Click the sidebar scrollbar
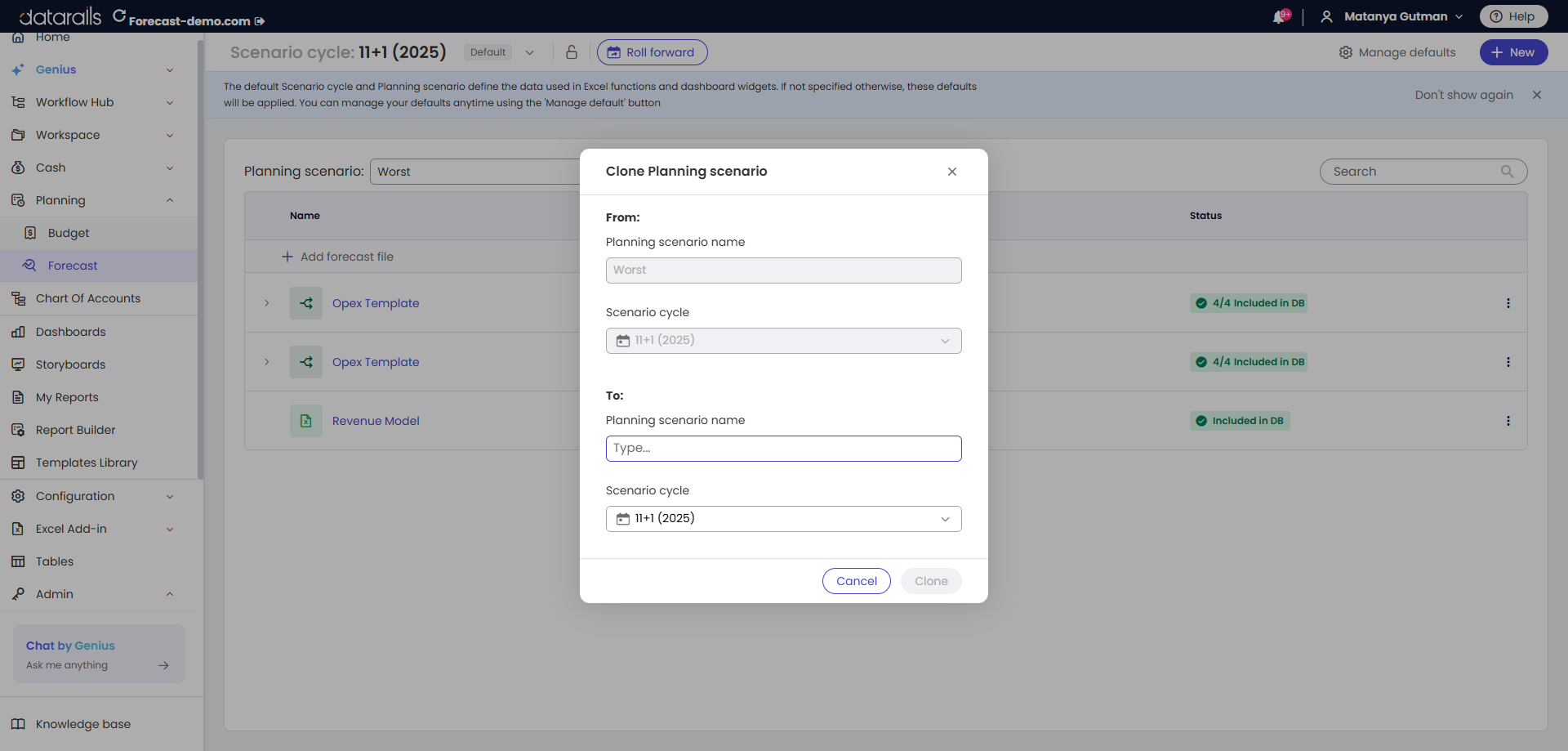 (x=200, y=258)
